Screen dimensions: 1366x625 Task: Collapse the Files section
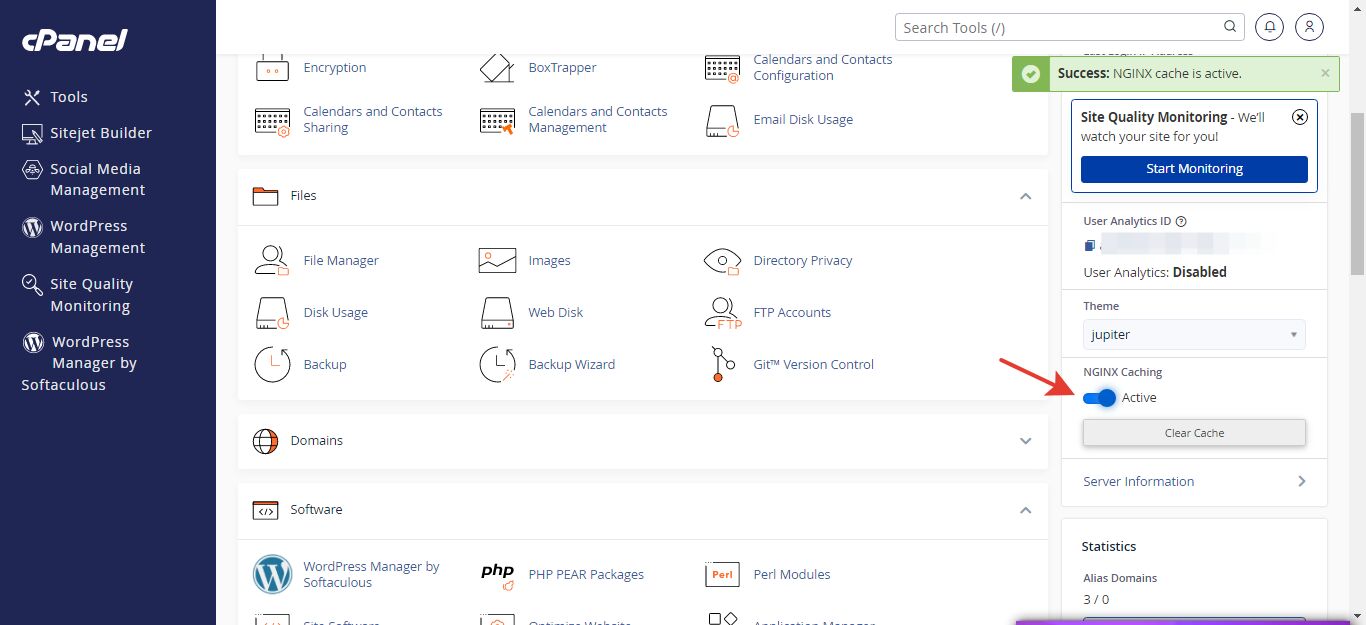tap(1025, 196)
